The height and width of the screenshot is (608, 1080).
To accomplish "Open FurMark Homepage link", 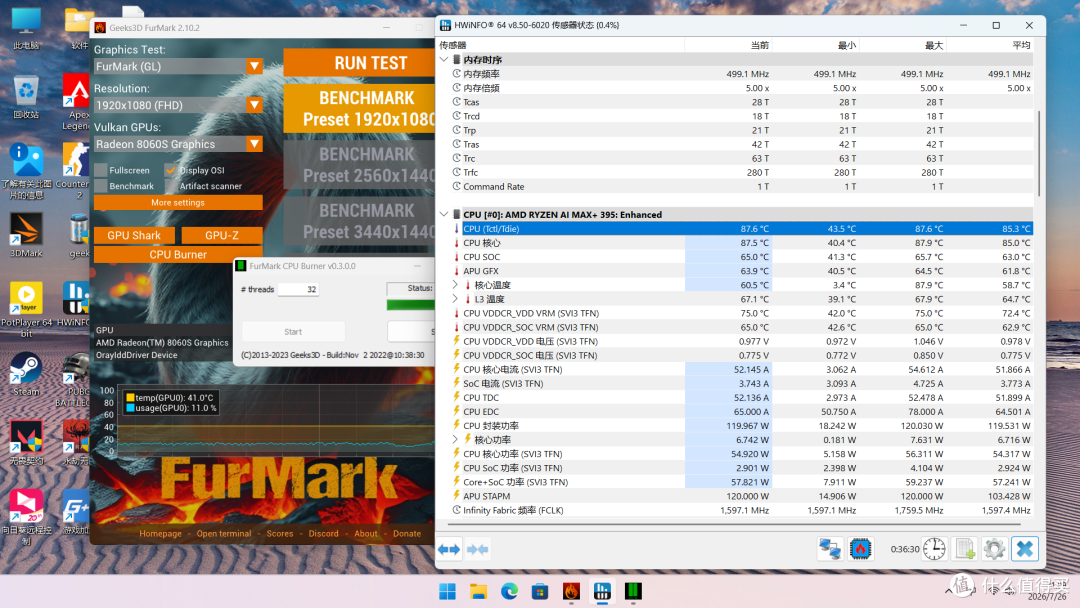I will click(x=160, y=534).
